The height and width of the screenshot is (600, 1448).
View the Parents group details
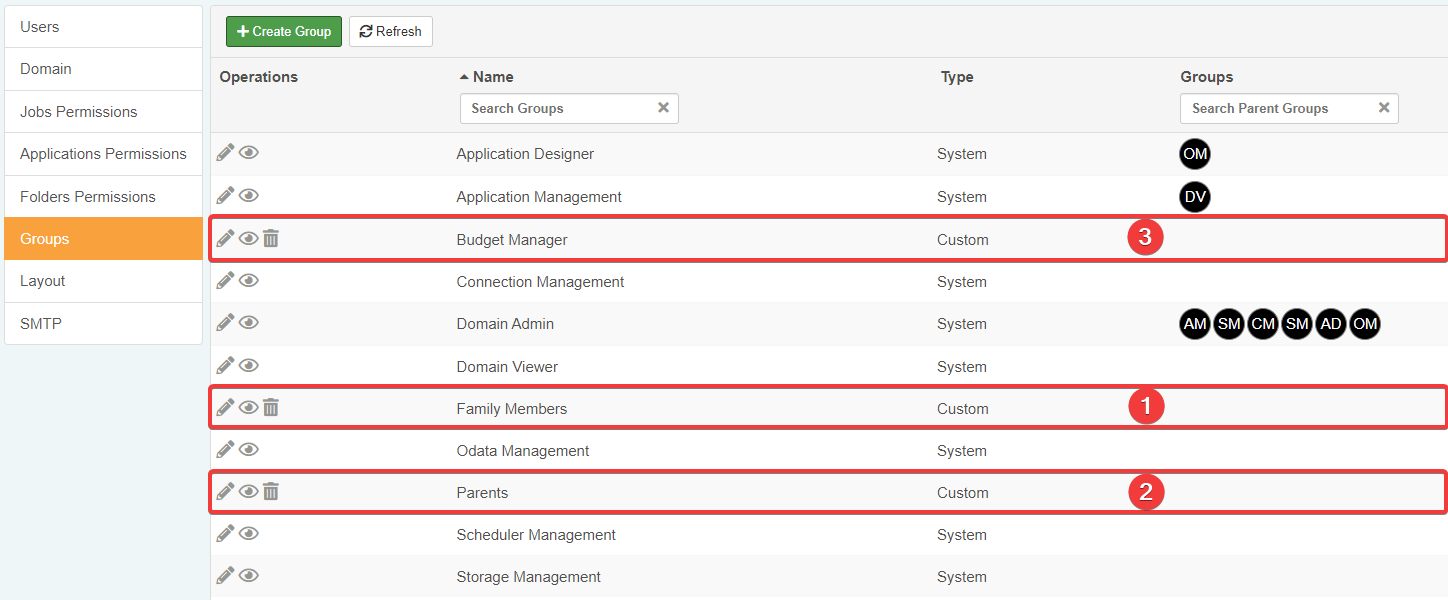coord(249,491)
